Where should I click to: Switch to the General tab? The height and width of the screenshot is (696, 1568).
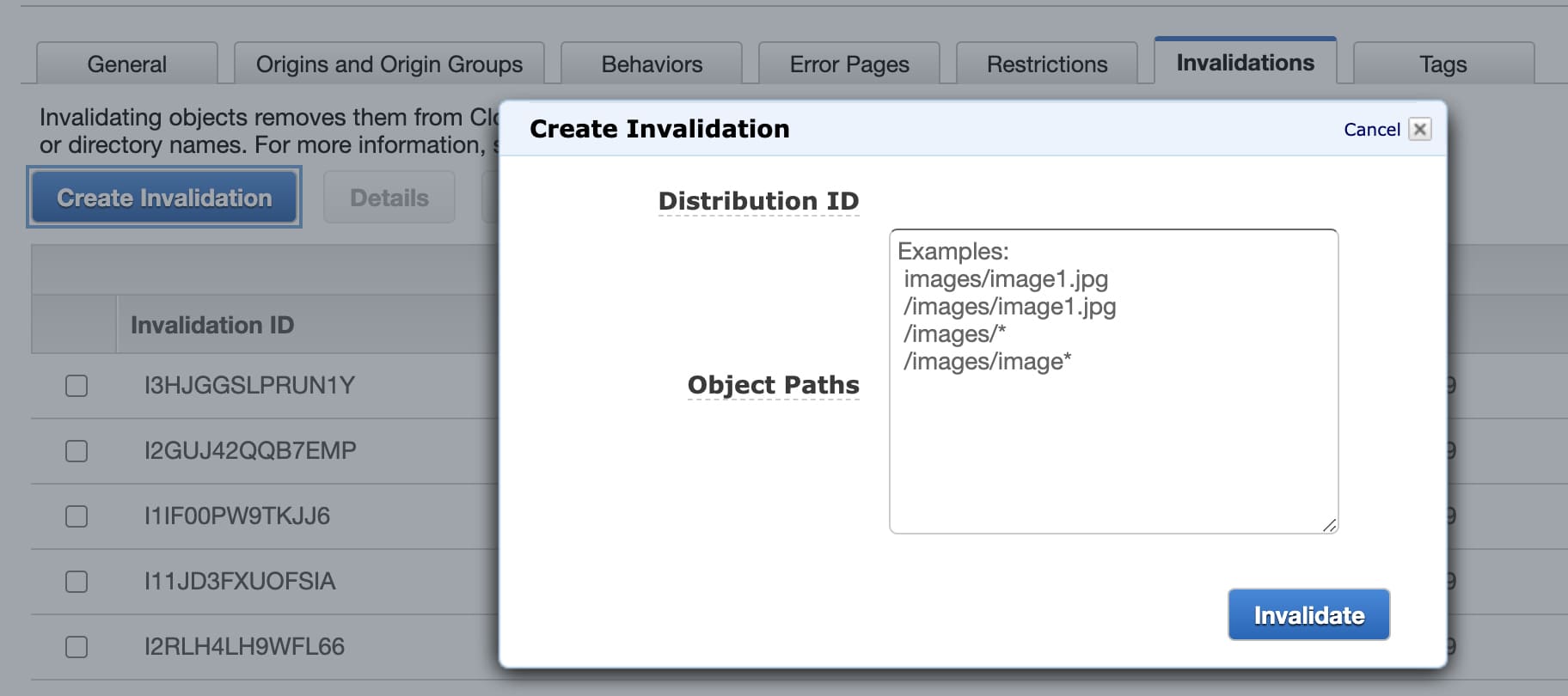(x=127, y=64)
